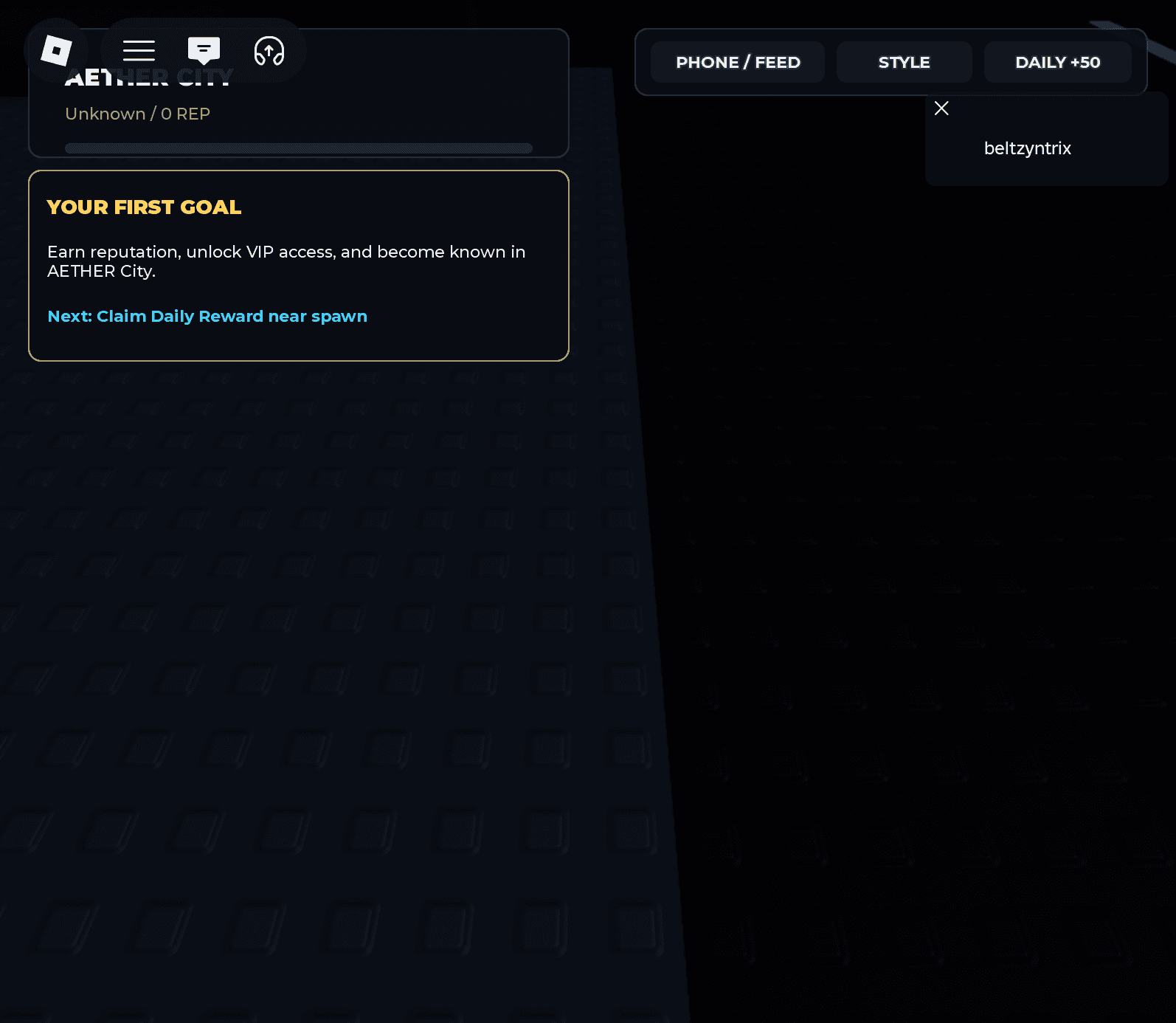Open the PHONE / FEED panel
Viewport: 1176px width, 1023px height.
click(738, 62)
